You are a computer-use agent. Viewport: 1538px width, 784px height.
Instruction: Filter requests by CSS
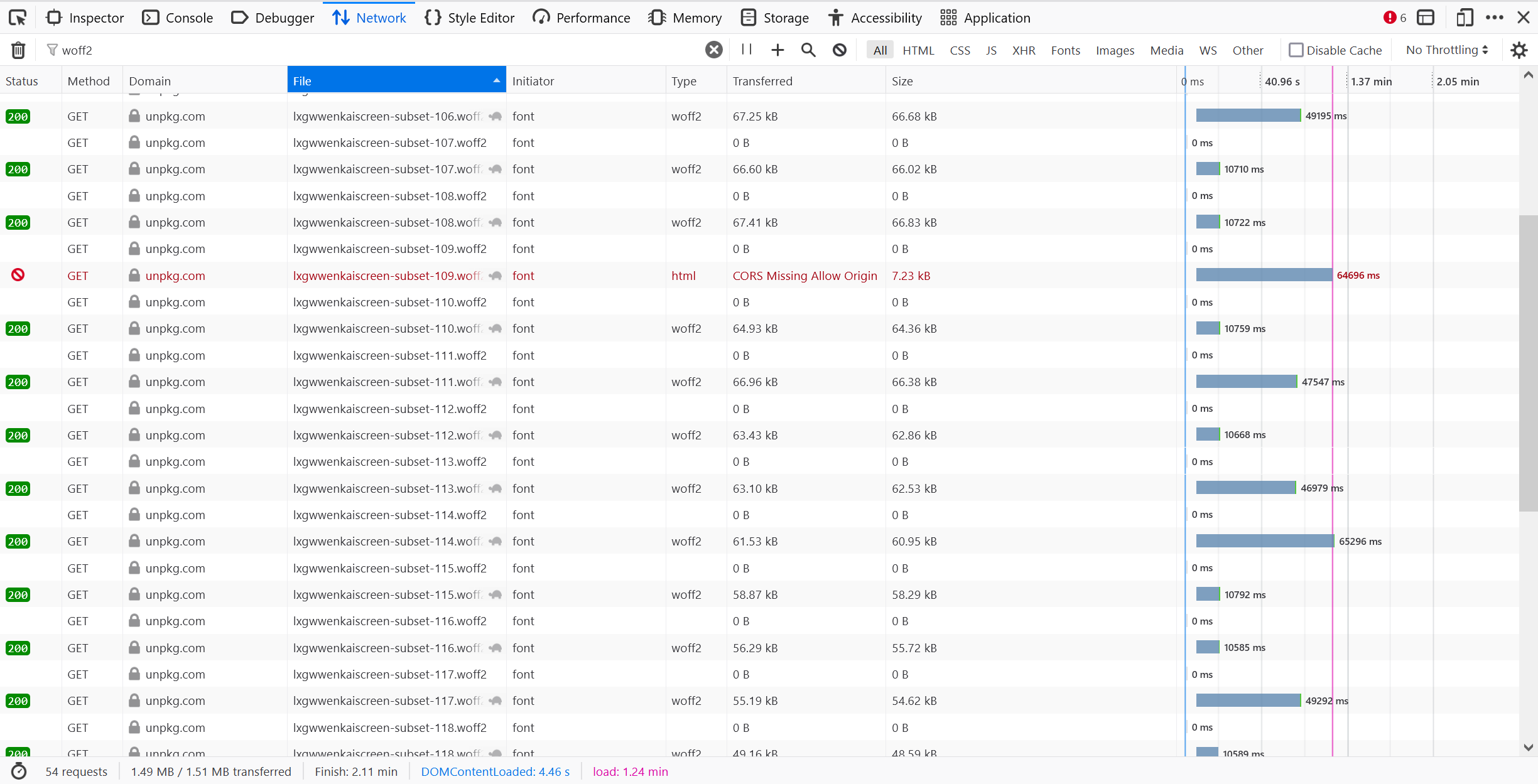pyautogui.click(x=960, y=50)
